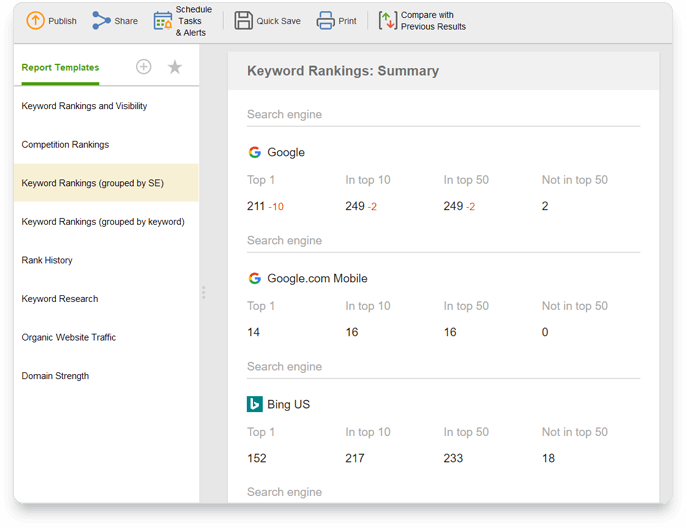Click Bing US Top 1 value 152
Viewport: 686px width, 528px height.
pos(257,458)
